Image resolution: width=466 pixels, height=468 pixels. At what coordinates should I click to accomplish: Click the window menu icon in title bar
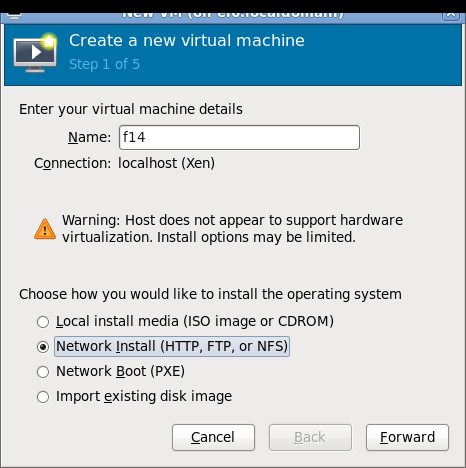coord(13,16)
